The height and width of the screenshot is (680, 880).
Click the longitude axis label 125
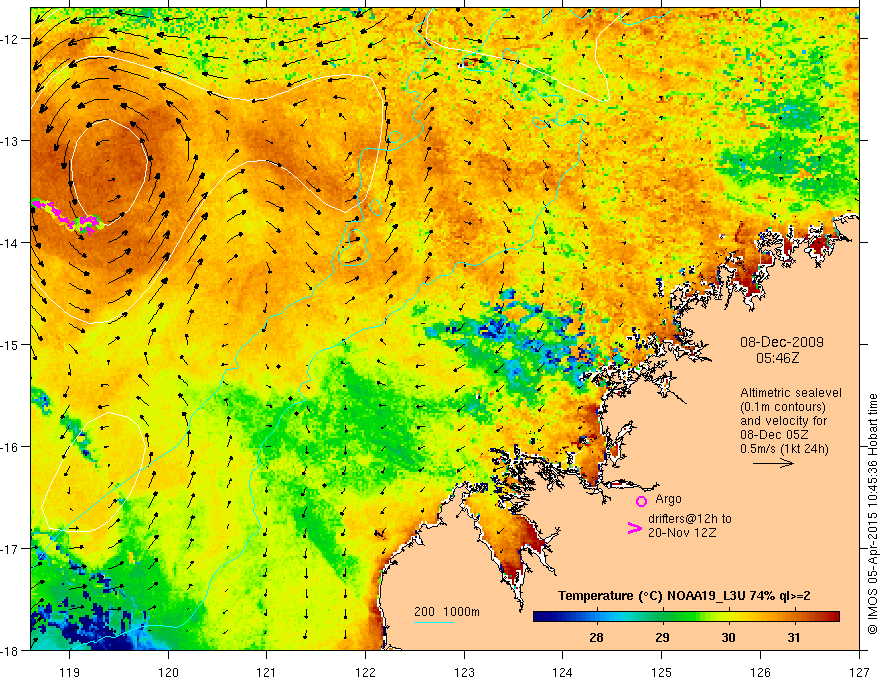coord(661,672)
